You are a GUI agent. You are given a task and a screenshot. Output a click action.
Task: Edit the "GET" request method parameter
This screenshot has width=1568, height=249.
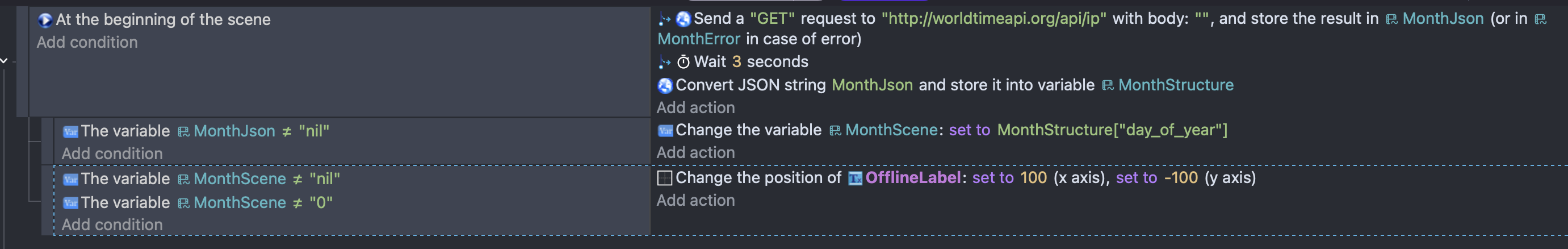(x=772, y=19)
